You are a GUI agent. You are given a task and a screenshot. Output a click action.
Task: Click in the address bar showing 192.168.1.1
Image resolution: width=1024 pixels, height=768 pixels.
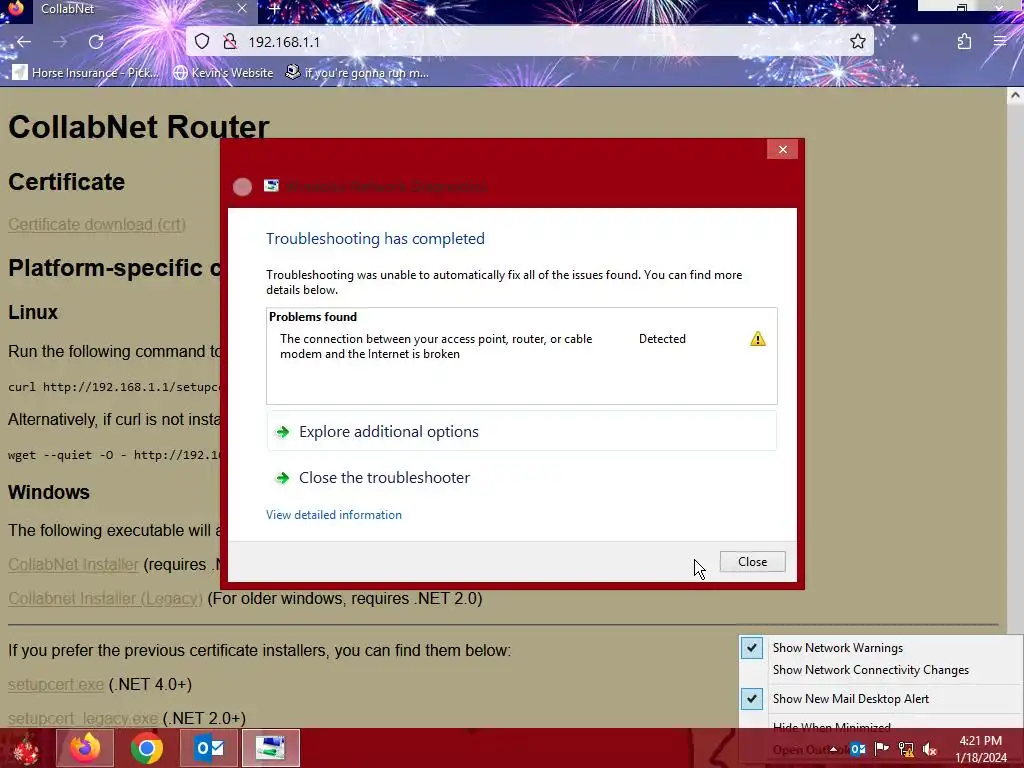(529, 42)
